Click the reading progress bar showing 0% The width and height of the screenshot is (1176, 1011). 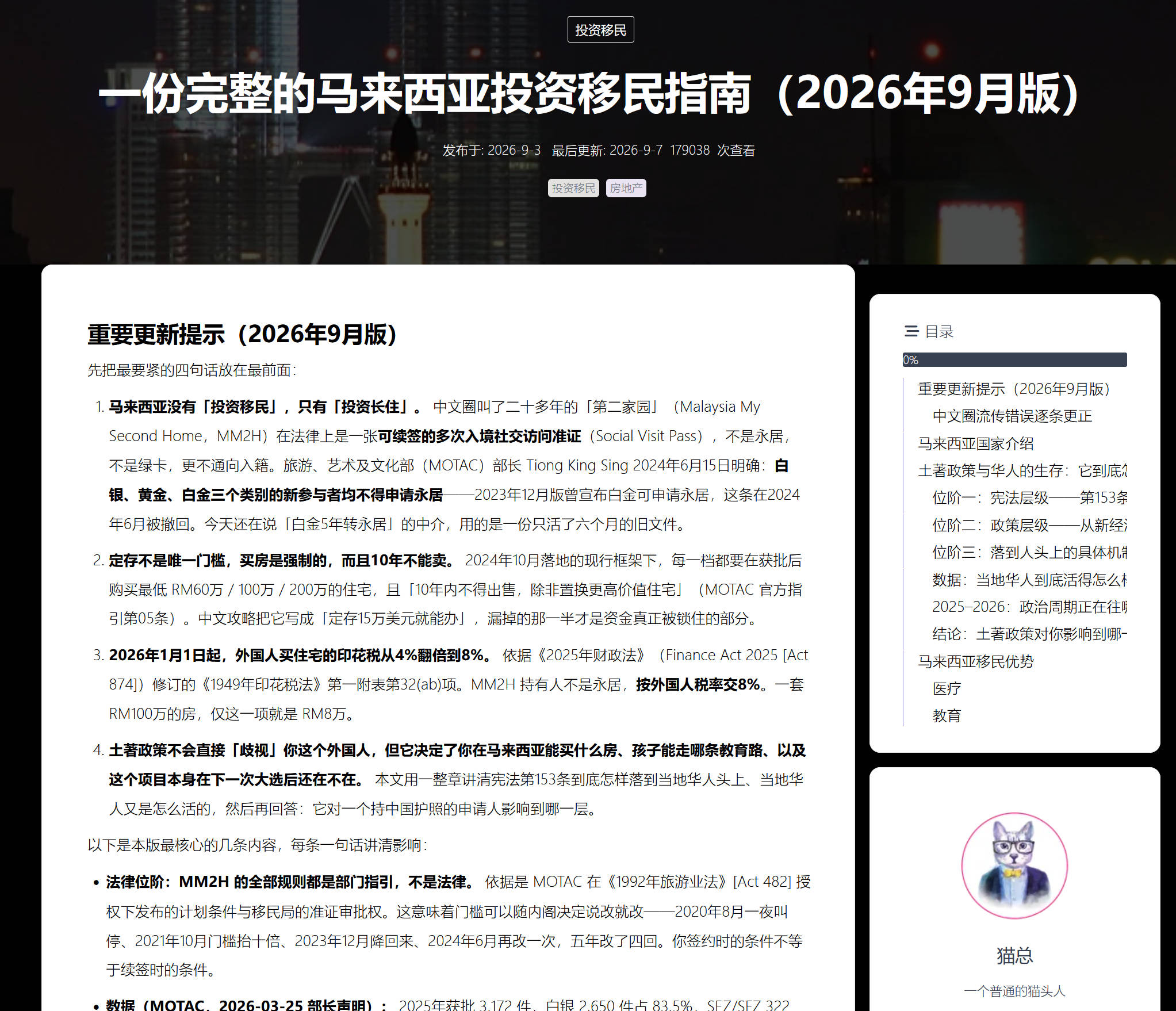pyautogui.click(x=1014, y=360)
